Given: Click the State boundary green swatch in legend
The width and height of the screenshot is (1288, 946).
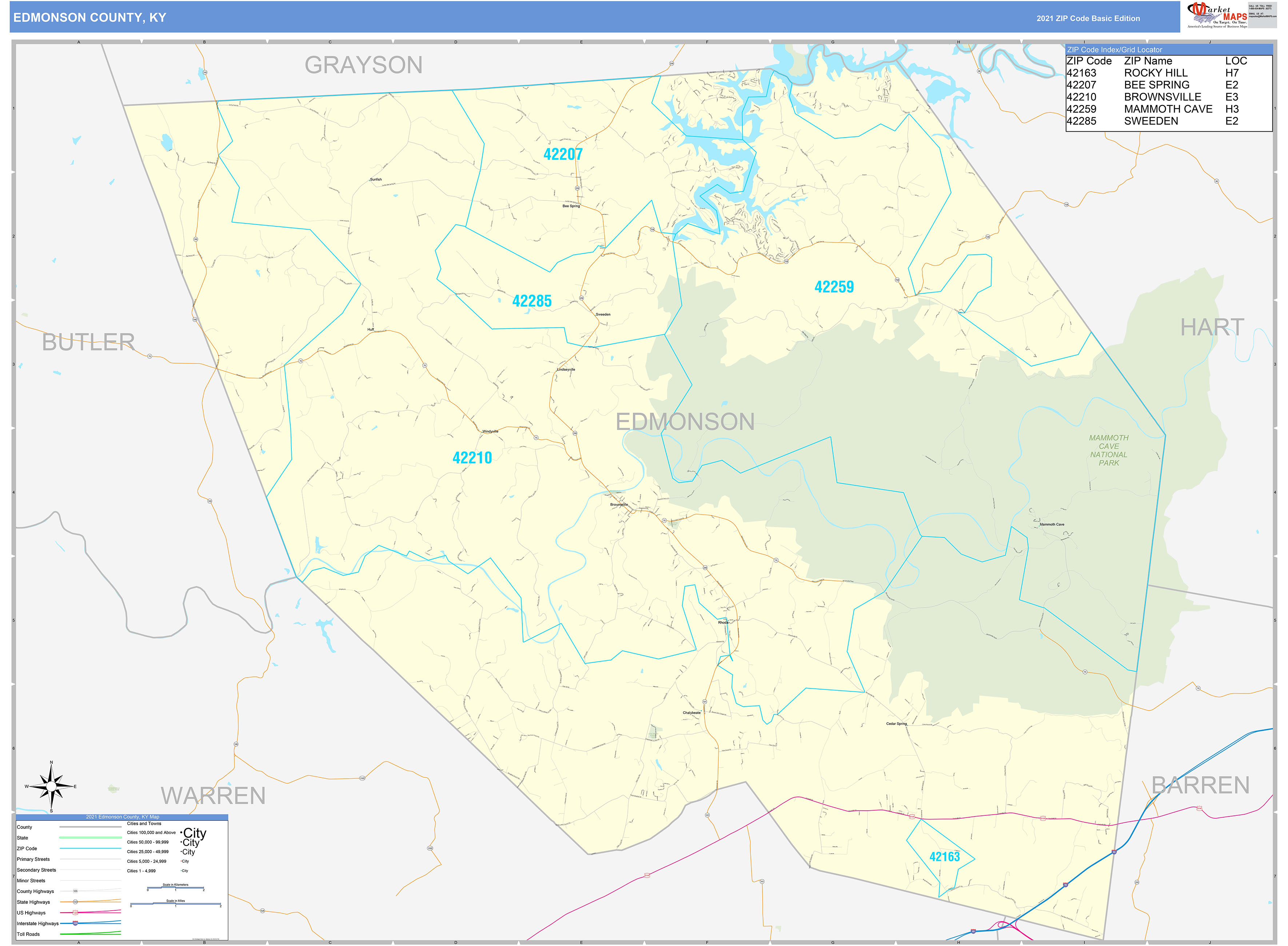Looking at the screenshot, I should click(x=90, y=838).
